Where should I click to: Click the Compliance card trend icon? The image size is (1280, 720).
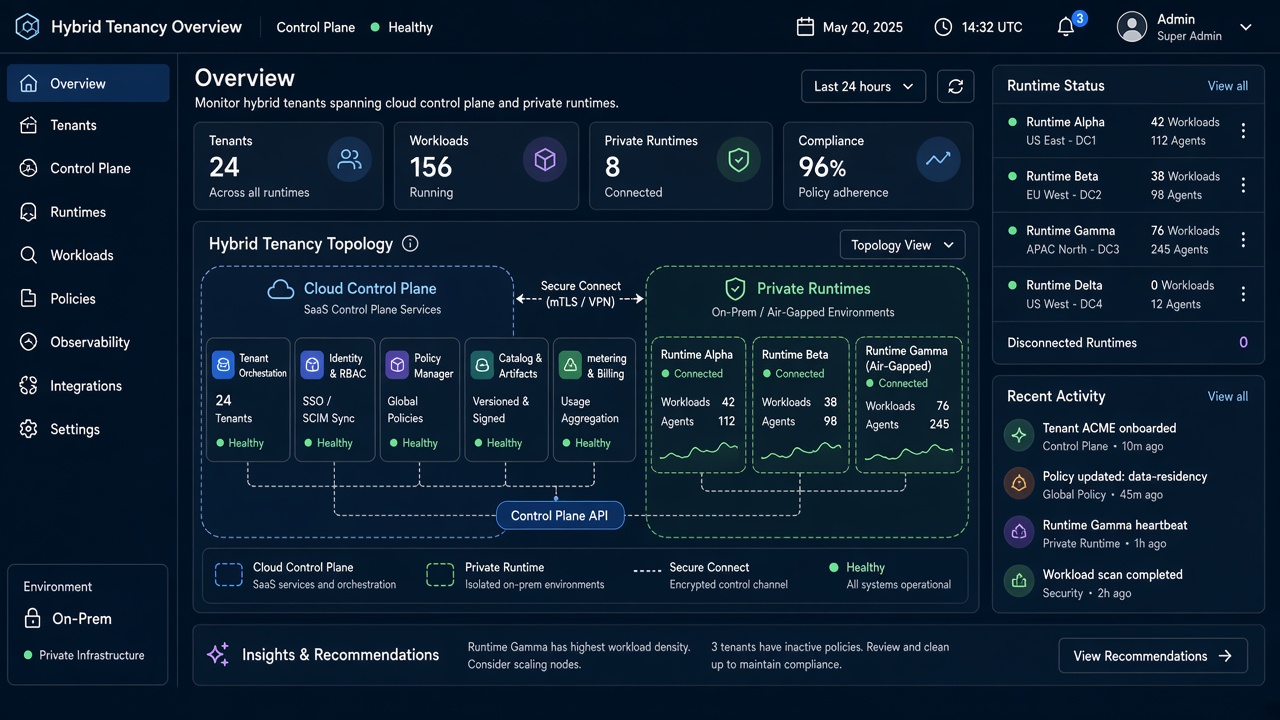938,160
